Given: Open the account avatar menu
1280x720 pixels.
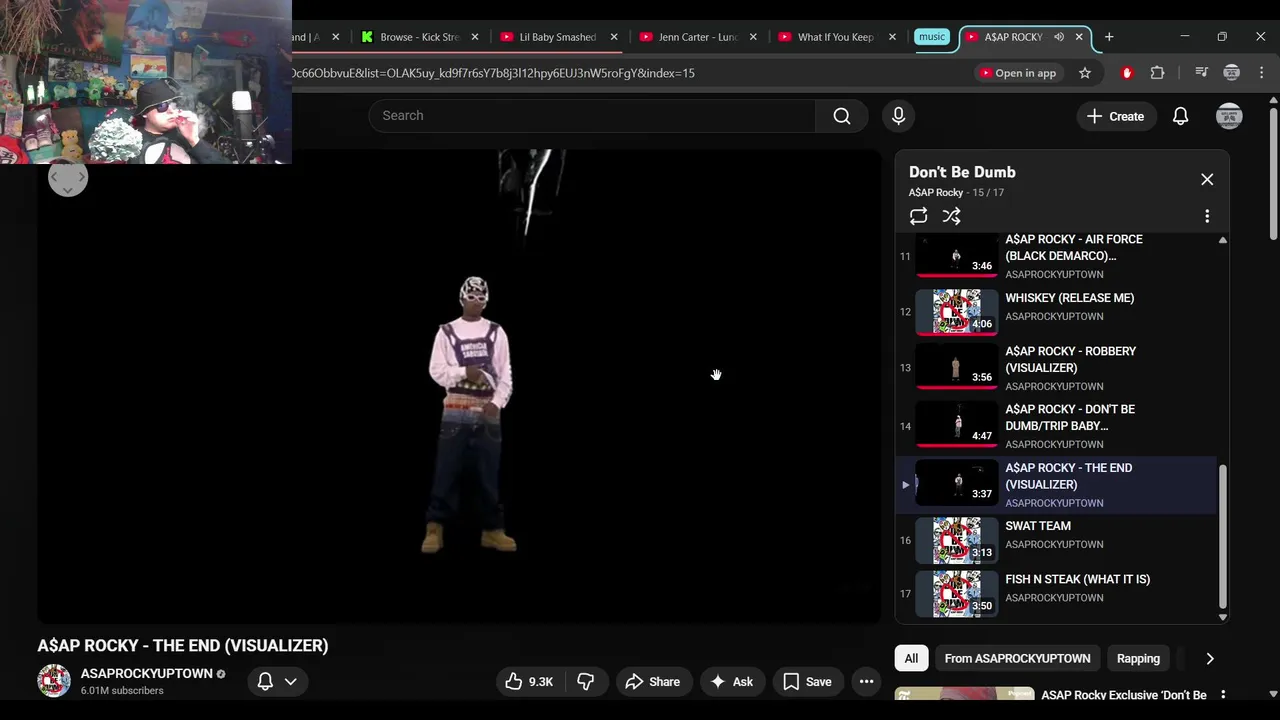Looking at the screenshot, I should coord(1229,116).
